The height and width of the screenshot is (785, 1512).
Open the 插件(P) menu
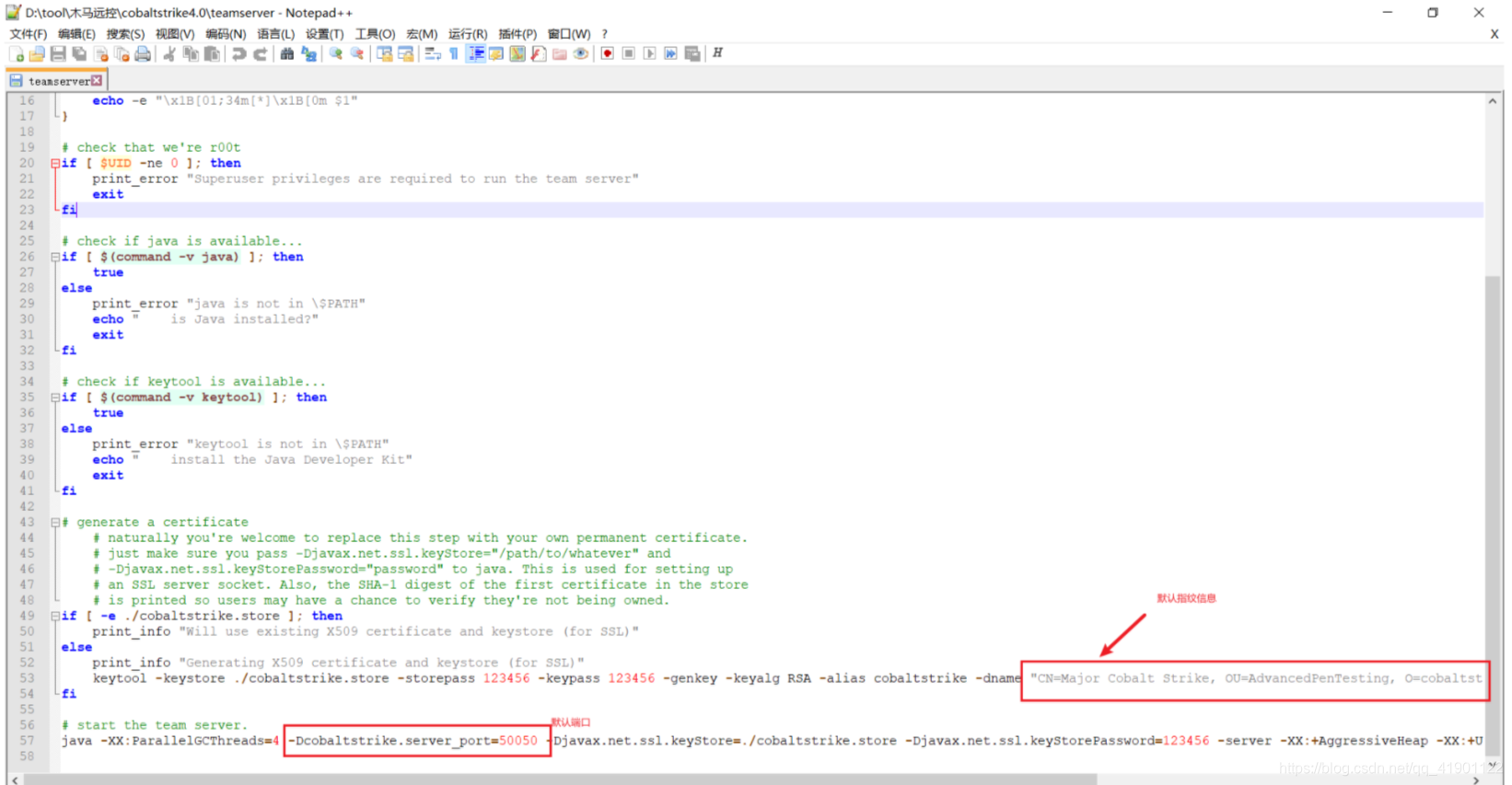pos(518,34)
